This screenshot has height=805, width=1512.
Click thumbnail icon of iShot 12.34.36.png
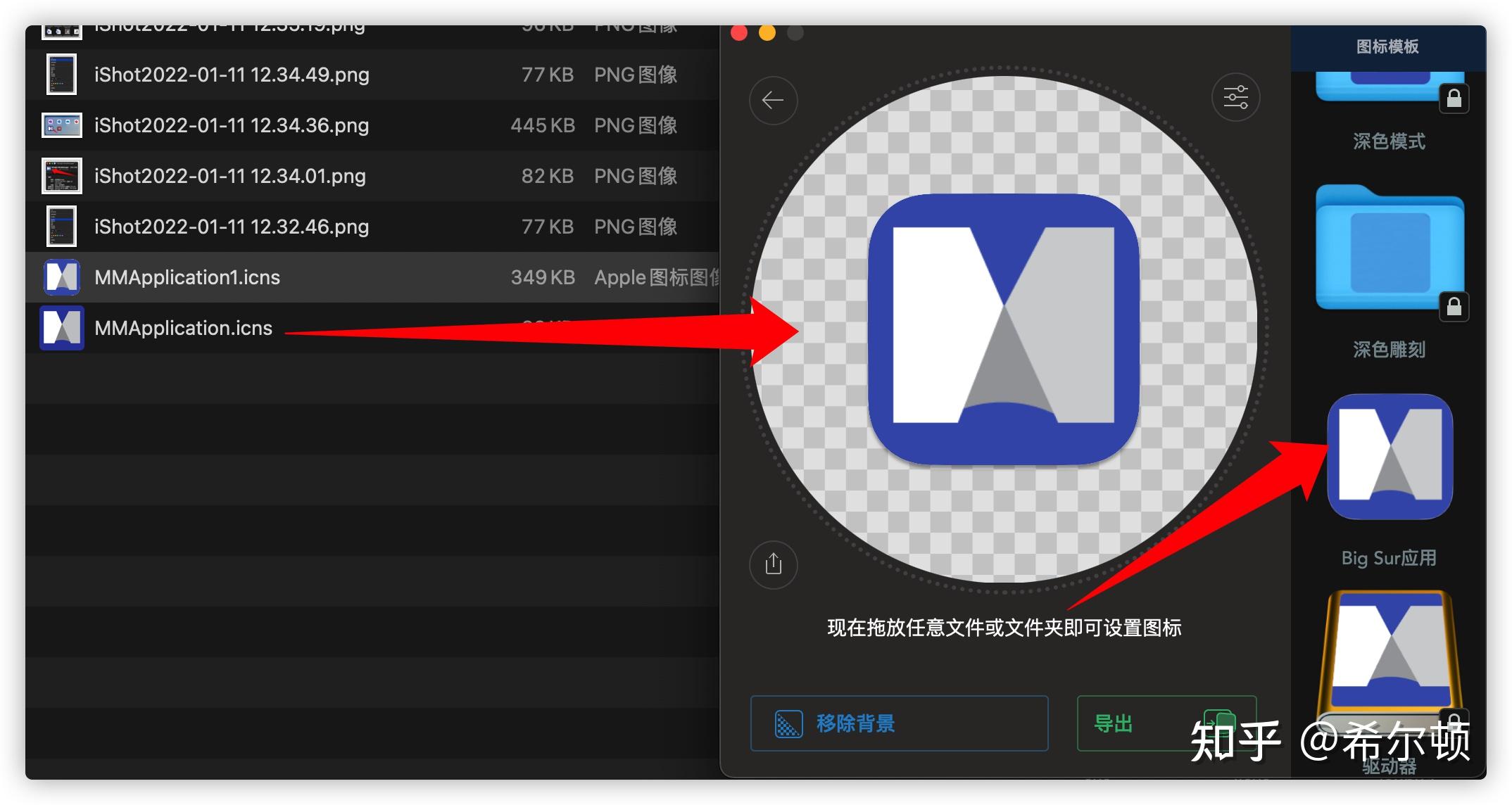(62, 125)
